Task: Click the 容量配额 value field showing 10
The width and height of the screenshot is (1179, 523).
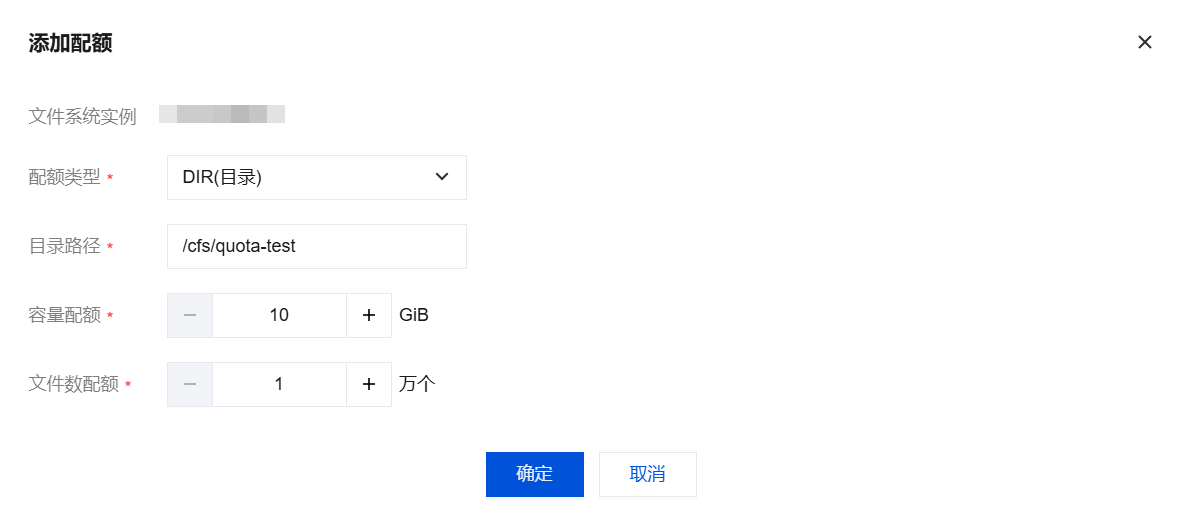Action: pos(279,315)
